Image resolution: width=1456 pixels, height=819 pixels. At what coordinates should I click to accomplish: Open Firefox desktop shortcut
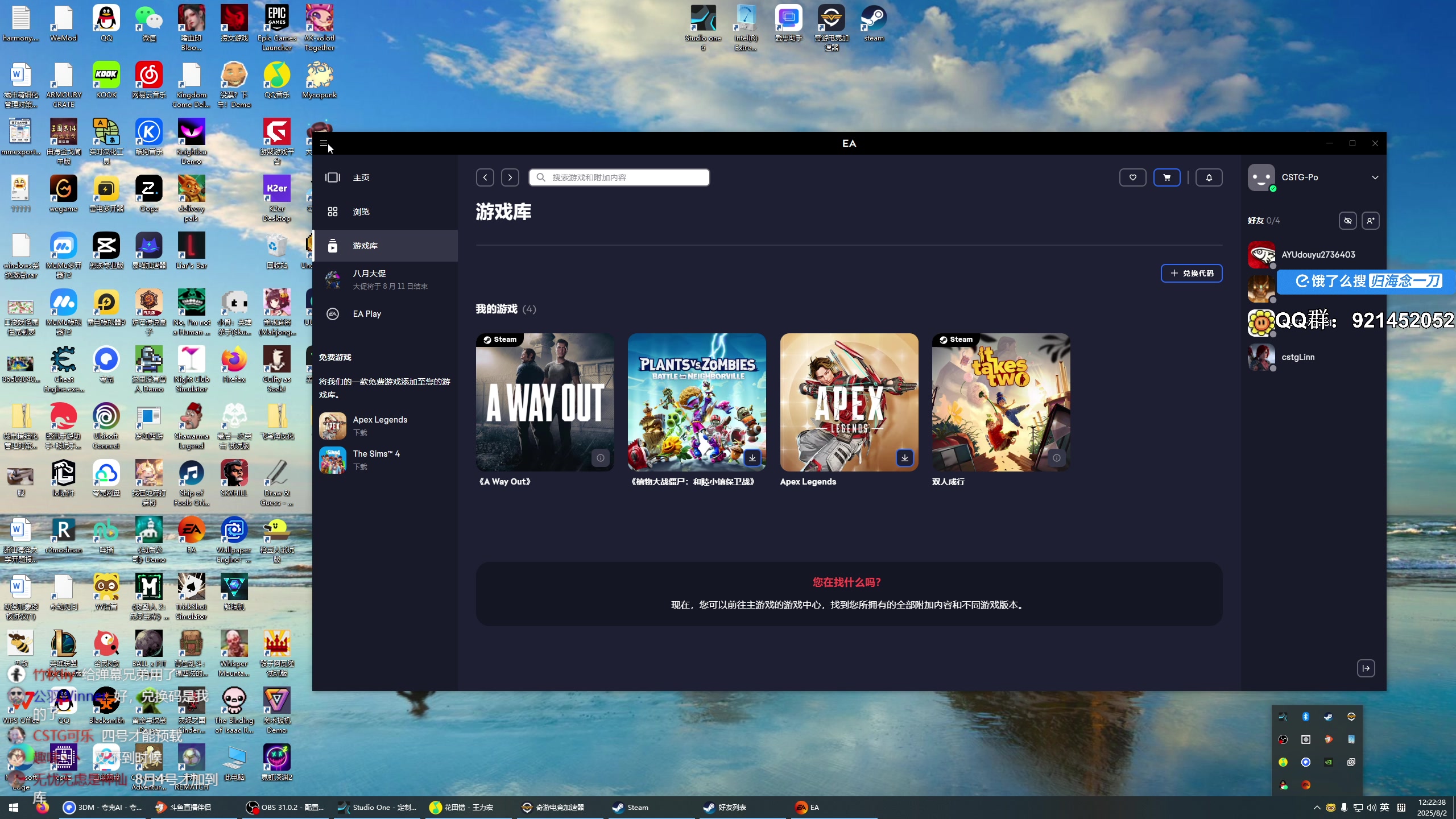coord(234,365)
